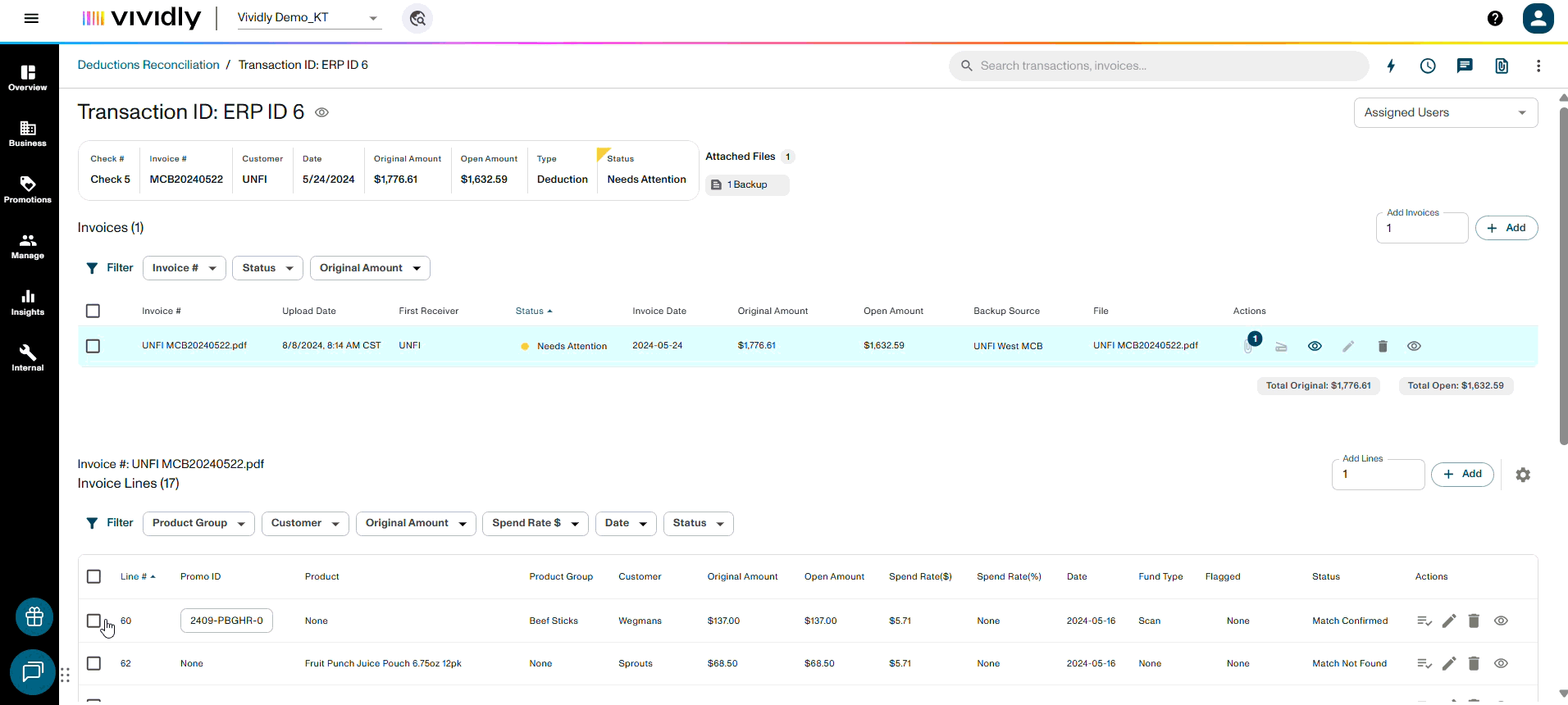Screen dimensions: 1568x705
Task: Open the three-dot more options menu
Action: click(1538, 66)
